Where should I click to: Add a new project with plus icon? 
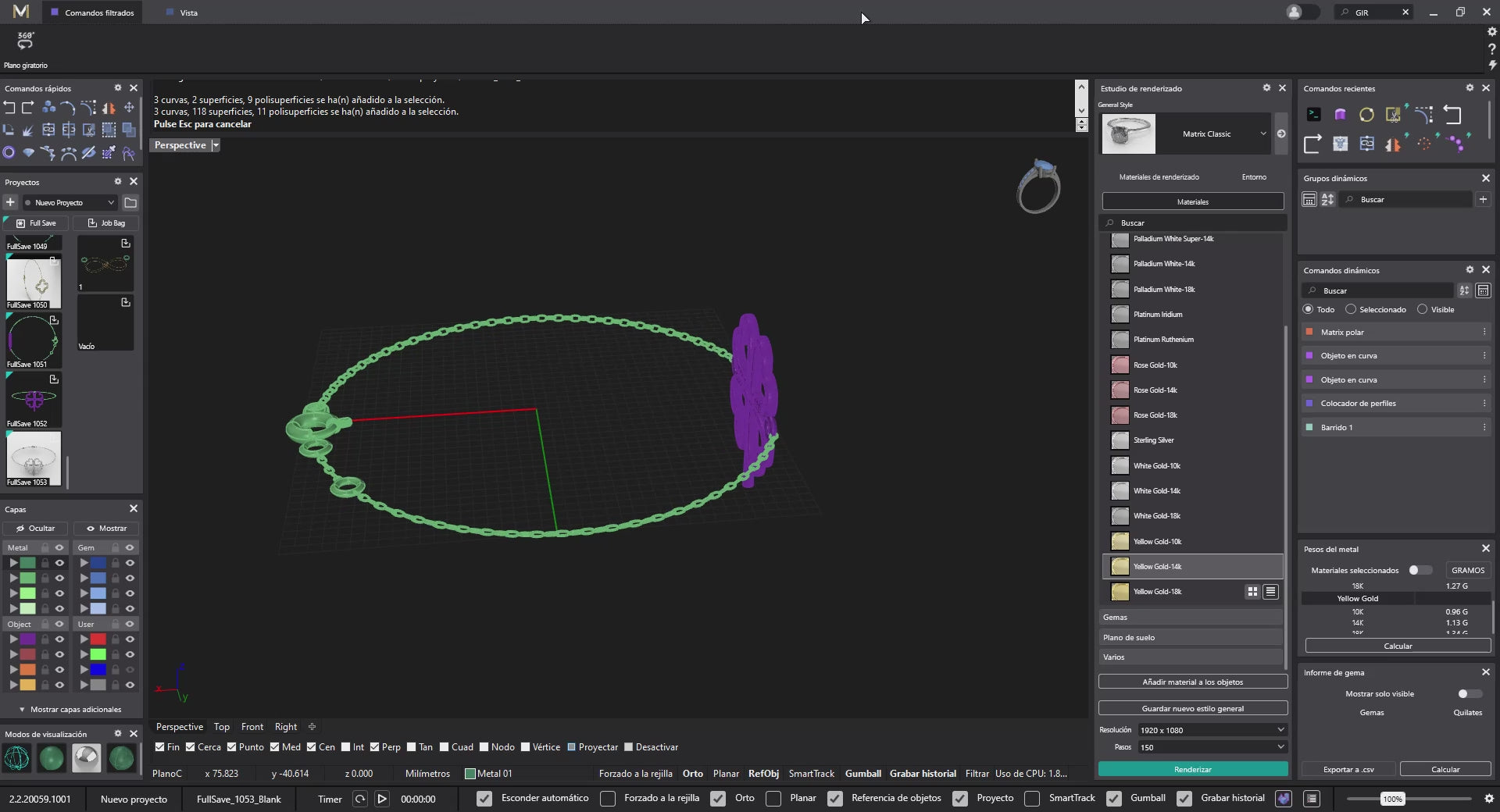10,203
